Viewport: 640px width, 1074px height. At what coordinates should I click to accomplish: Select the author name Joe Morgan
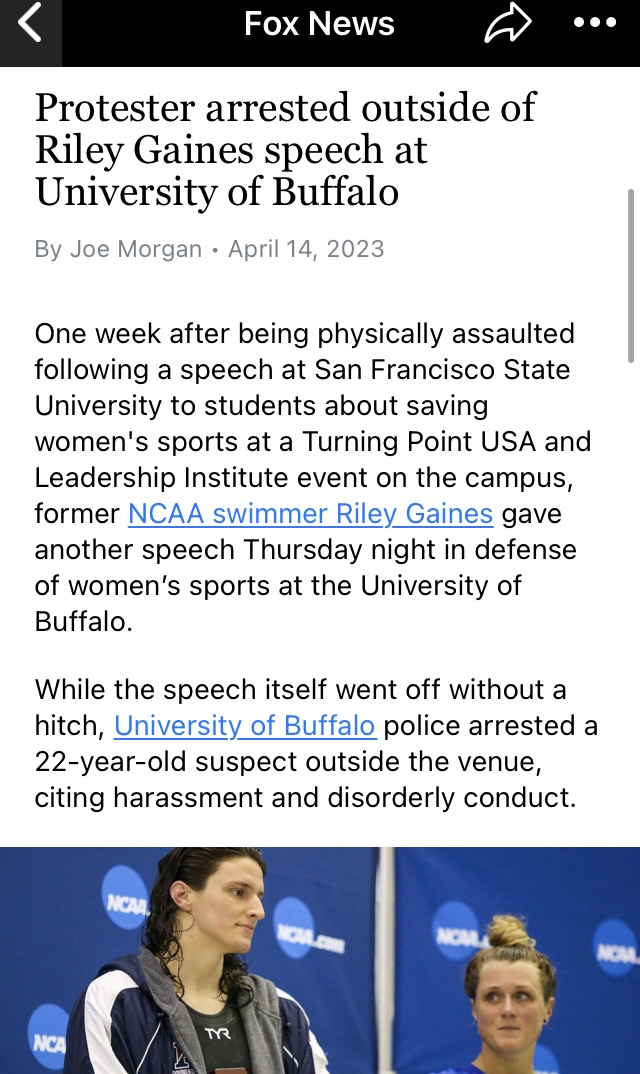136,248
